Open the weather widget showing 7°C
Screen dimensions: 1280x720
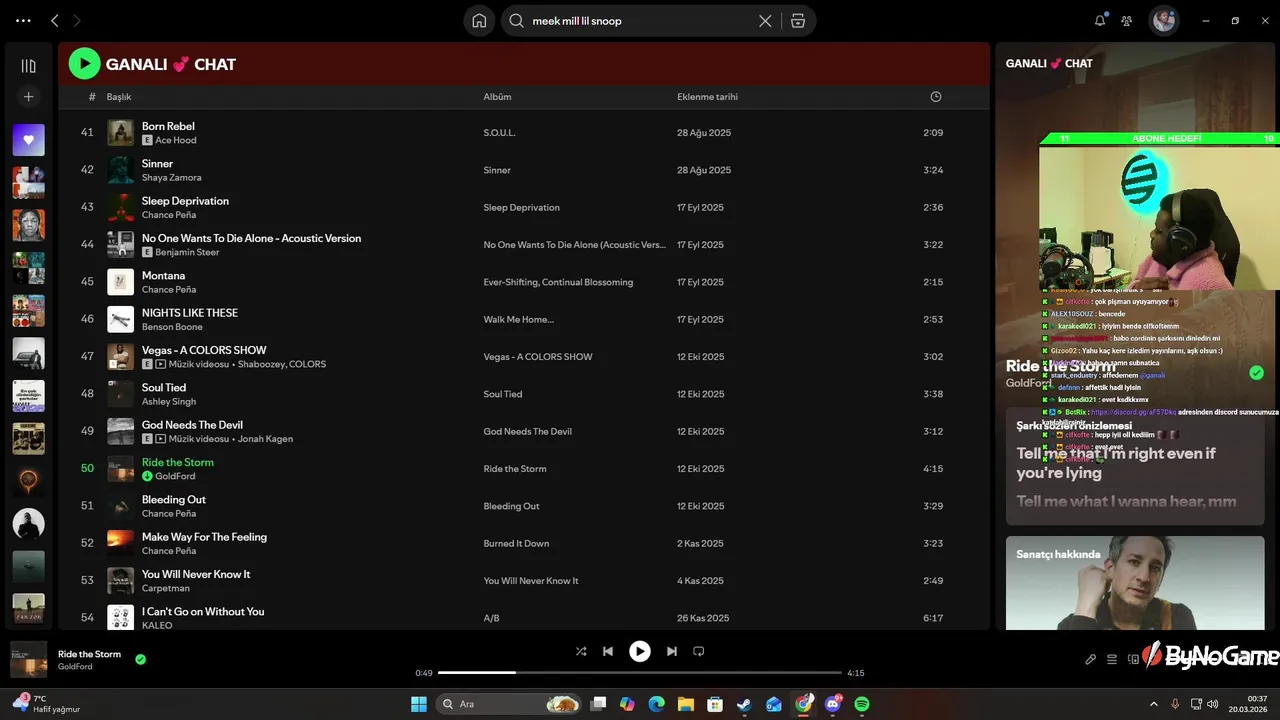45,704
